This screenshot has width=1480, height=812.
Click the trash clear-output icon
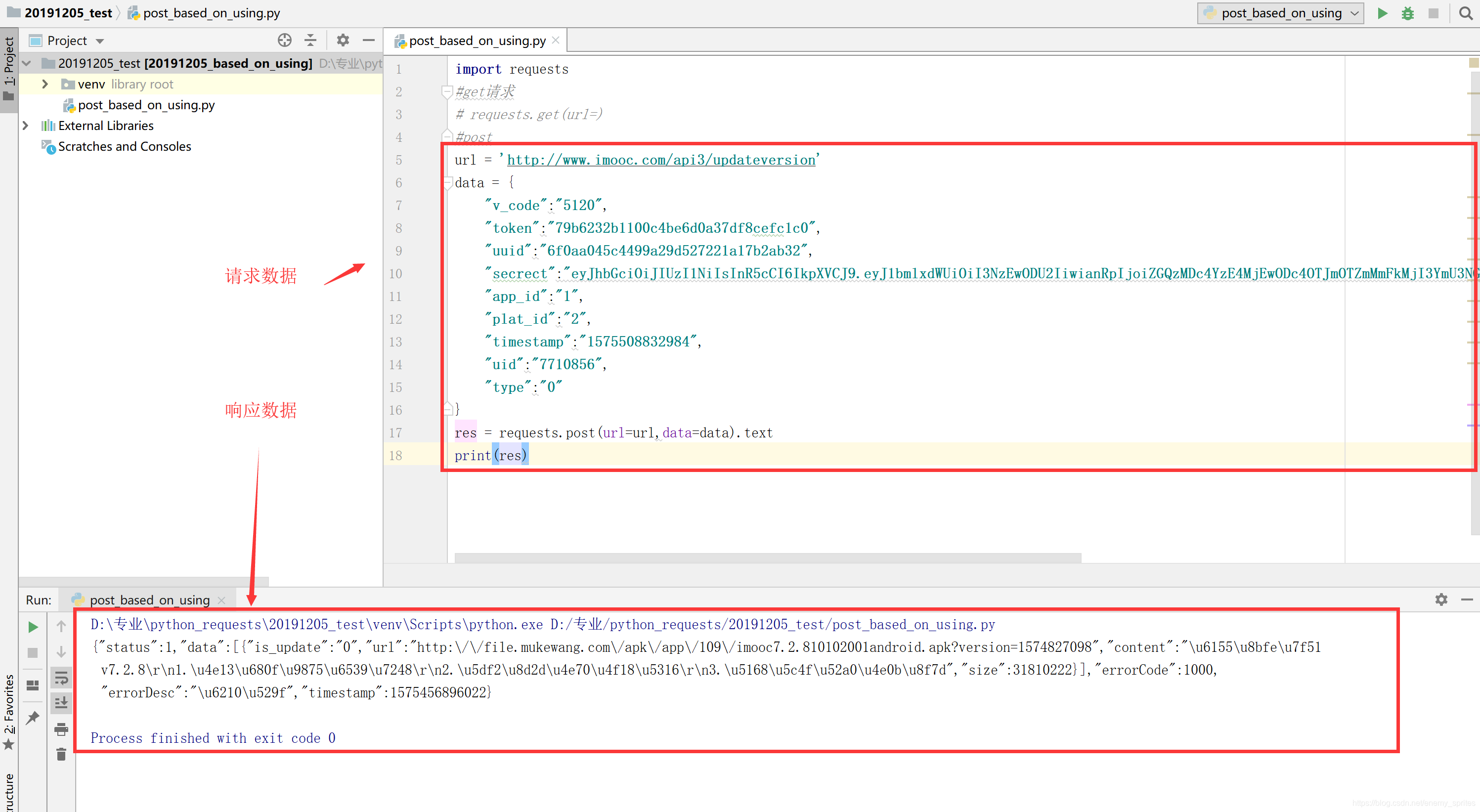(x=61, y=754)
